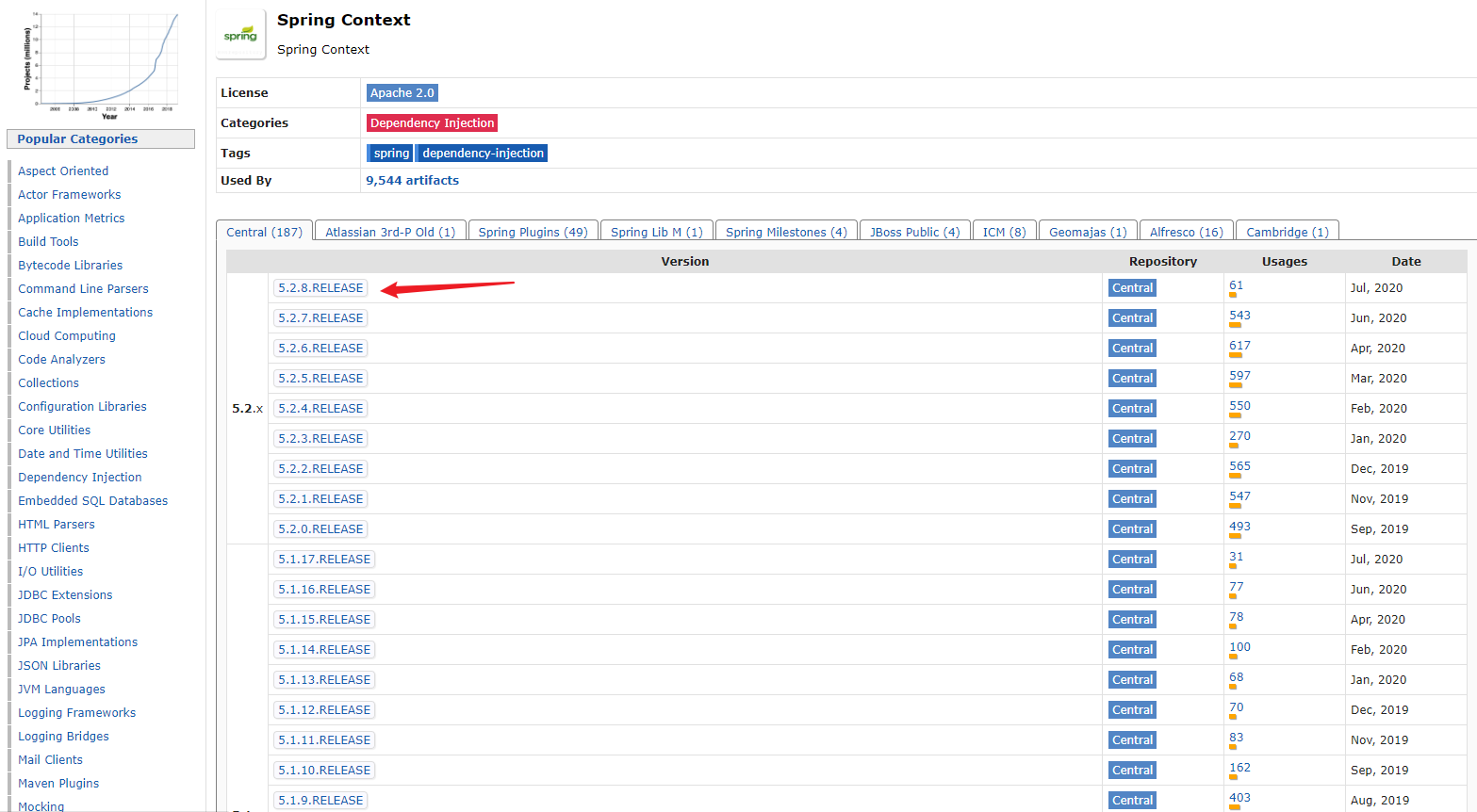The image size is (1477, 812).
Task: Open the Logging Frameworks category
Action: [77, 713]
